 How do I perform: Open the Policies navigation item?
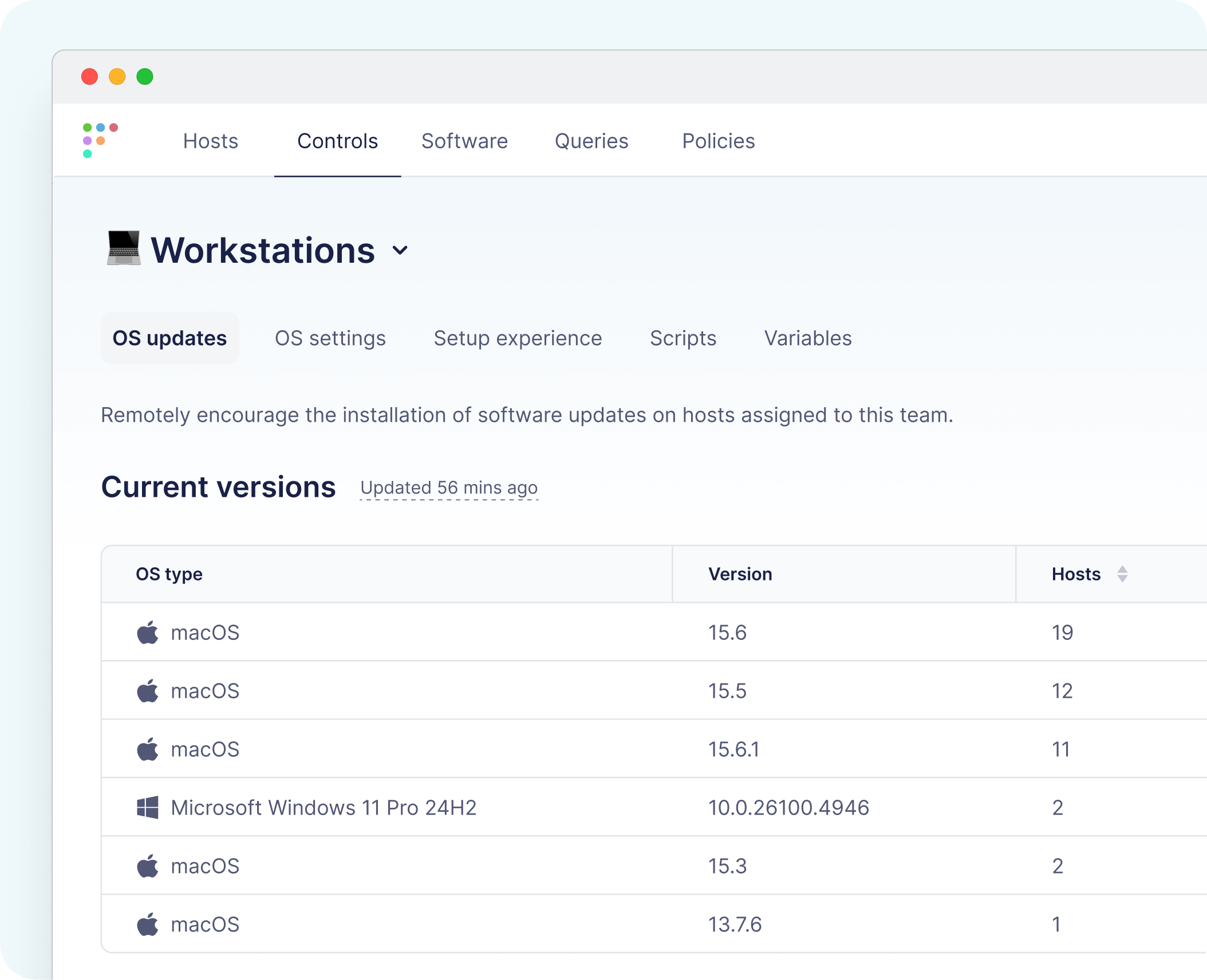point(718,141)
